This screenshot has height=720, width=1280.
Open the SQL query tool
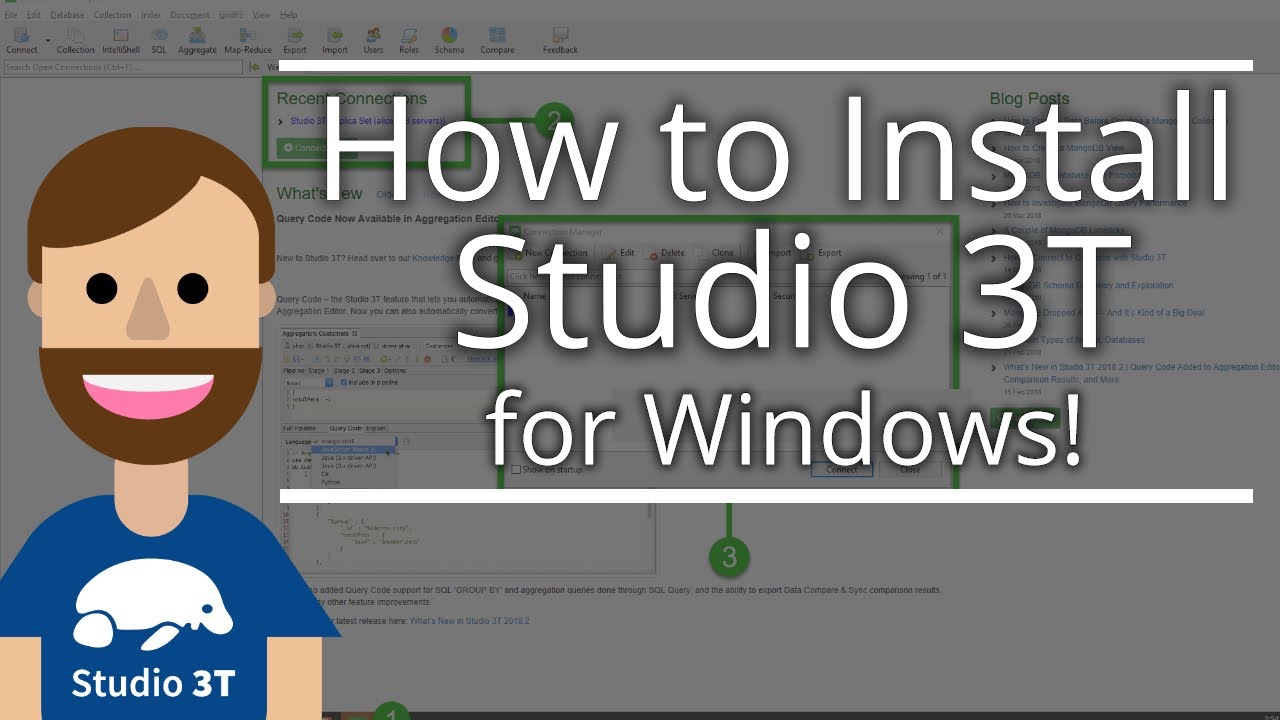pyautogui.click(x=159, y=40)
